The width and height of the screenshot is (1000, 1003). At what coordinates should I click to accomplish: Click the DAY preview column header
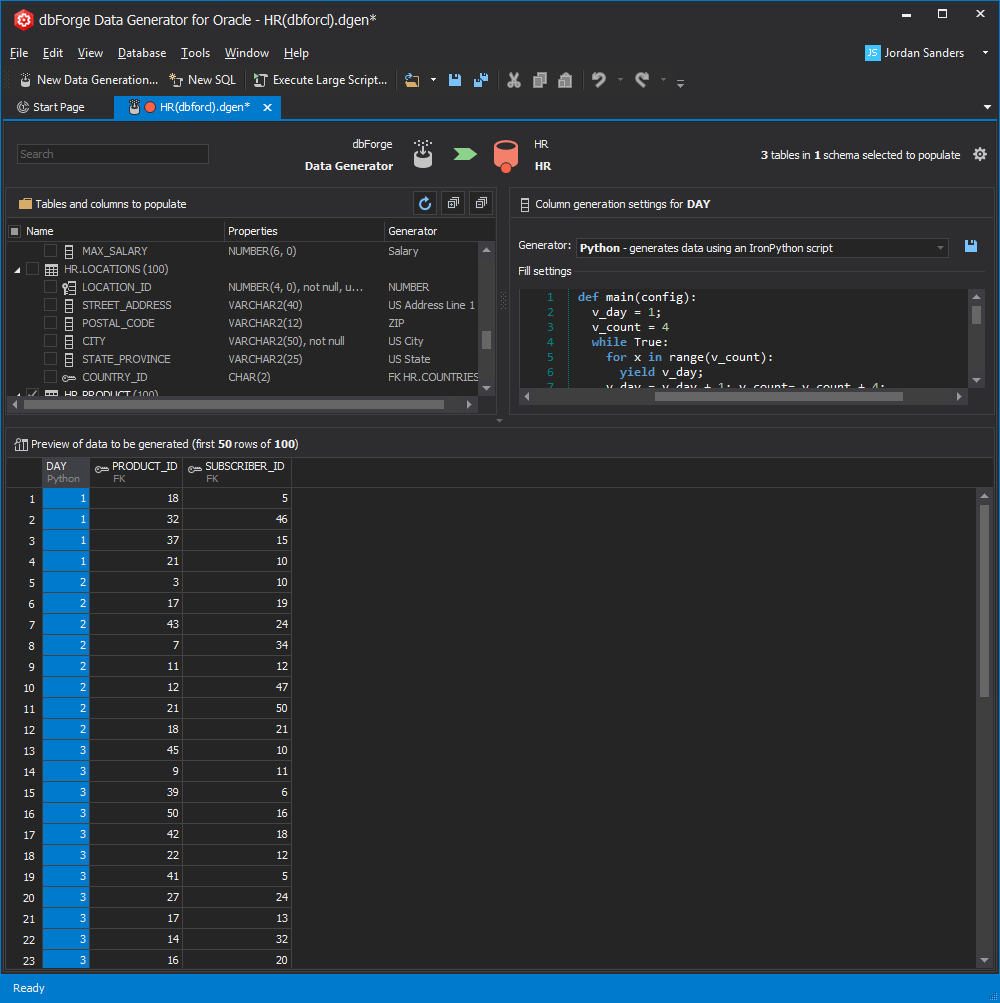(66, 472)
